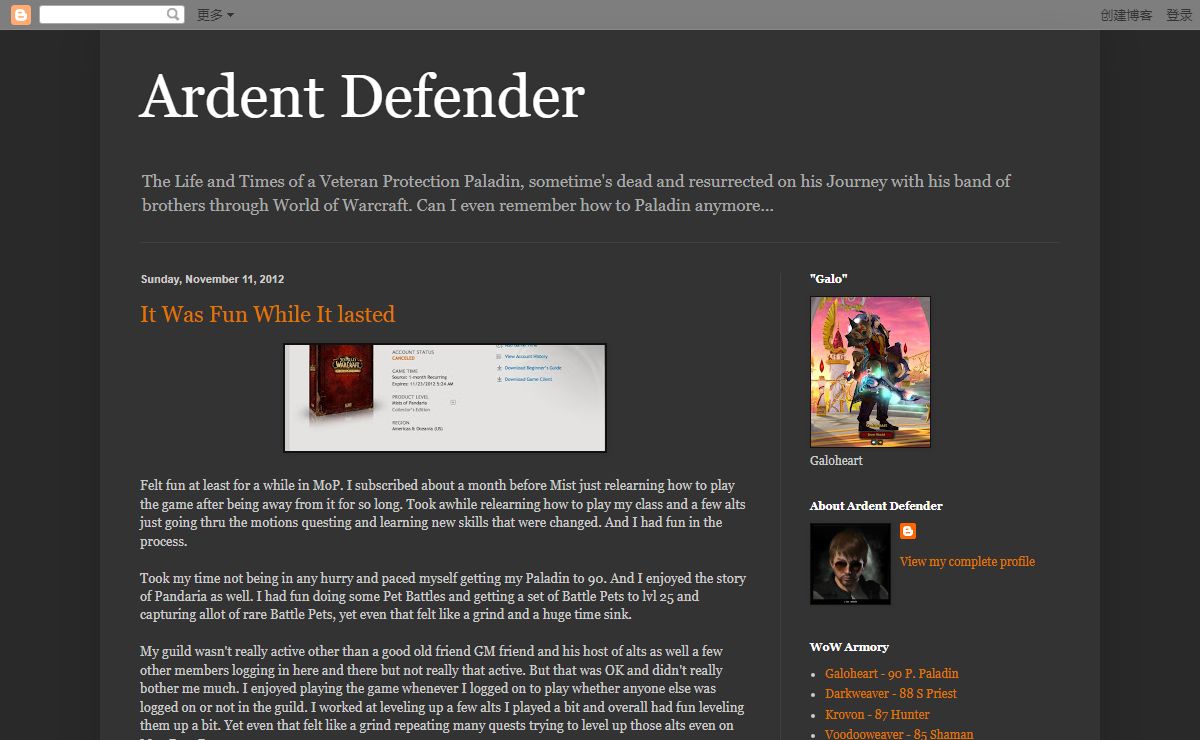Open Krovon - 87 Hunter armory link

(877, 714)
